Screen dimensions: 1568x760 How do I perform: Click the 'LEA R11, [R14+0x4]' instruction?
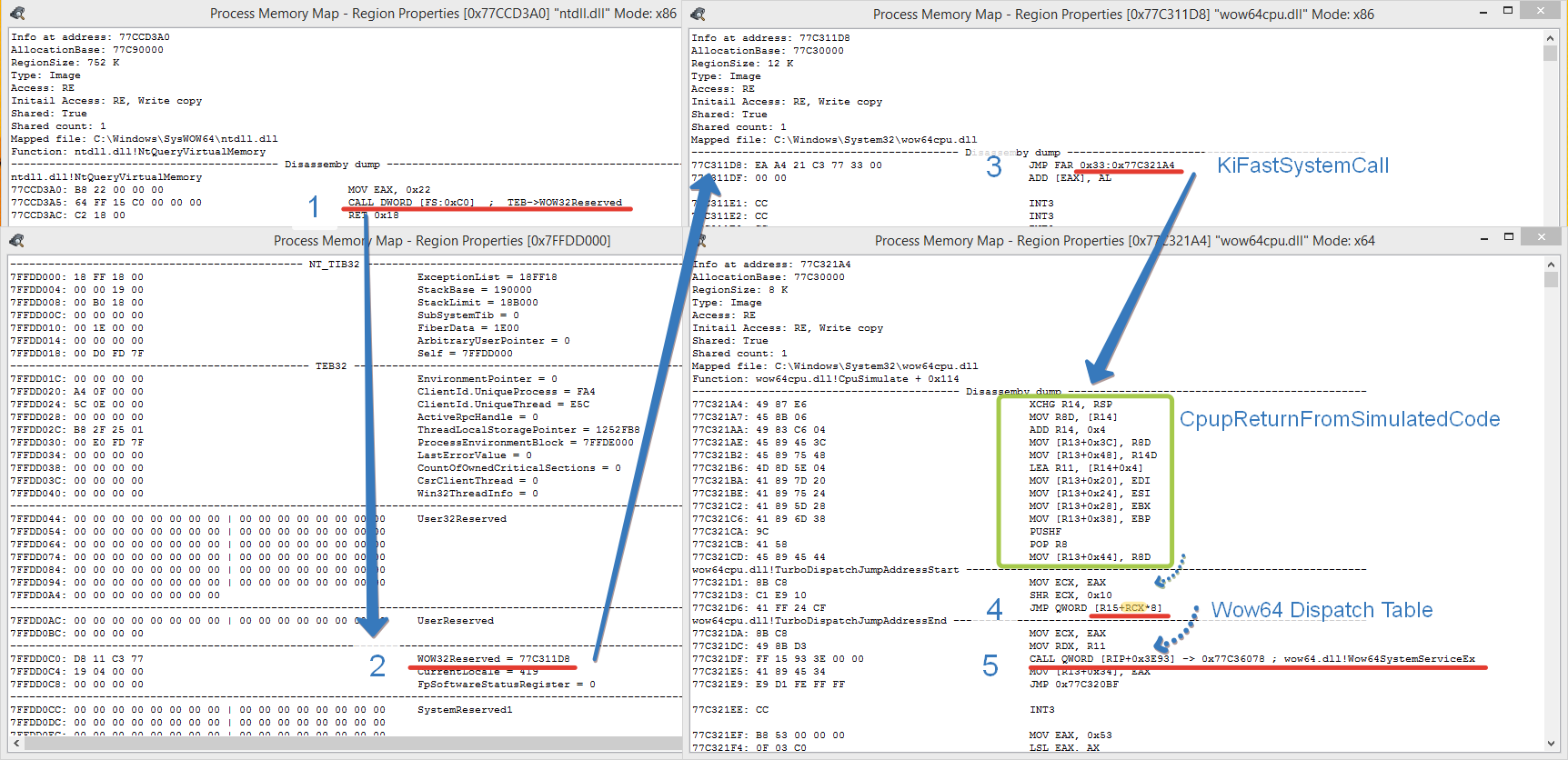(x=1086, y=468)
